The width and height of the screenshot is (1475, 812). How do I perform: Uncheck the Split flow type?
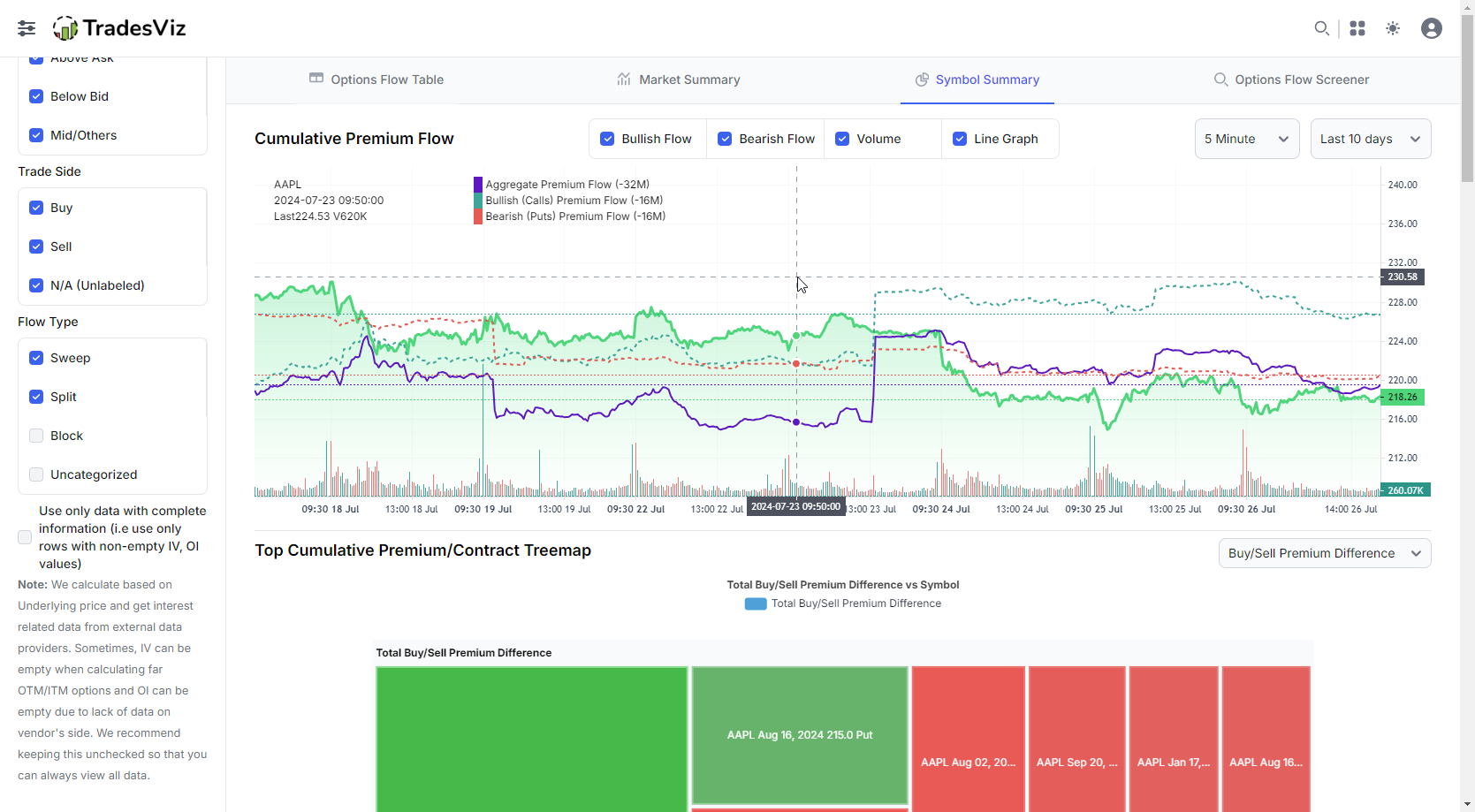coord(36,397)
